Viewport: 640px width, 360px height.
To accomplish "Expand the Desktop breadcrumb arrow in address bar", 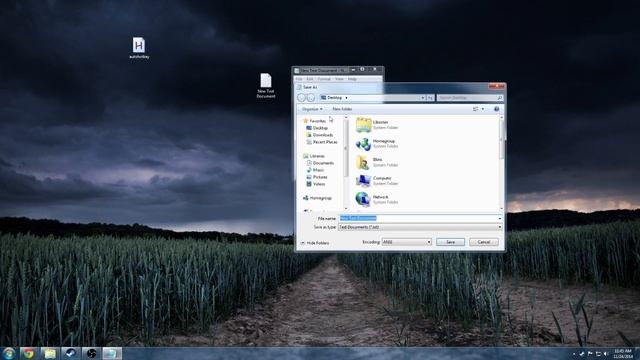I will coord(347,98).
